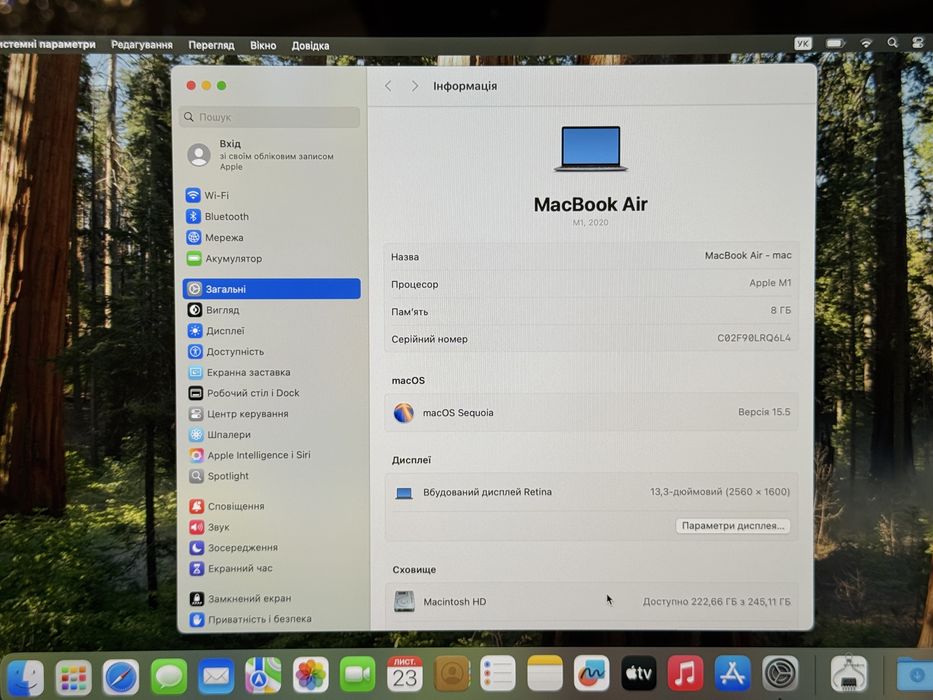The height and width of the screenshot is (700, 933).
Task: Click the MacBook Air laptop image
Action: [591, 149]
